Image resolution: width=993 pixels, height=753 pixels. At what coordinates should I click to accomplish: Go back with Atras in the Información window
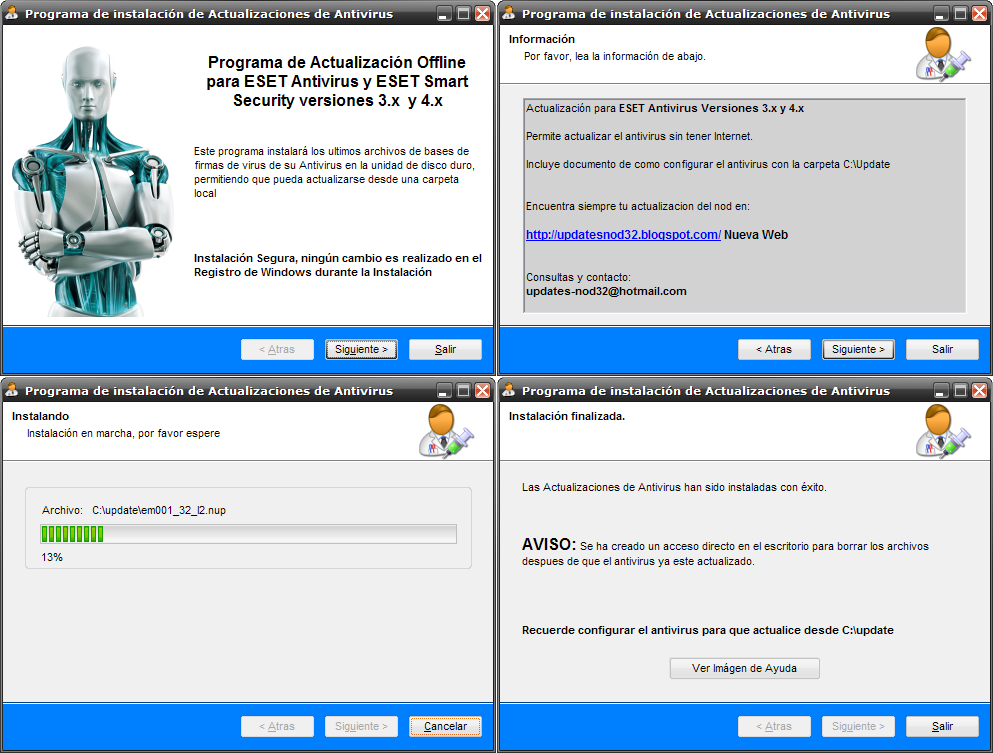[774, 349]
